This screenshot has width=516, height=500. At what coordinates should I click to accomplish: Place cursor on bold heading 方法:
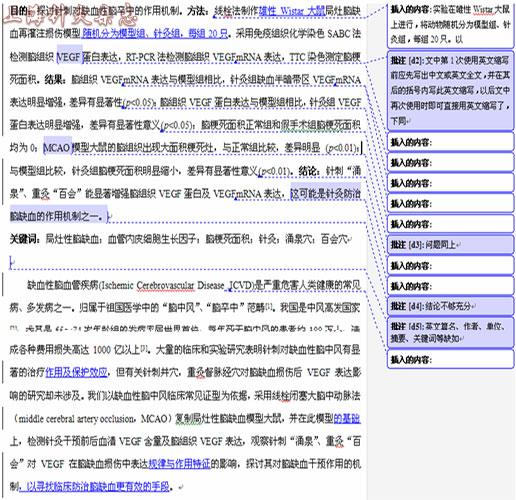point(198,12)
